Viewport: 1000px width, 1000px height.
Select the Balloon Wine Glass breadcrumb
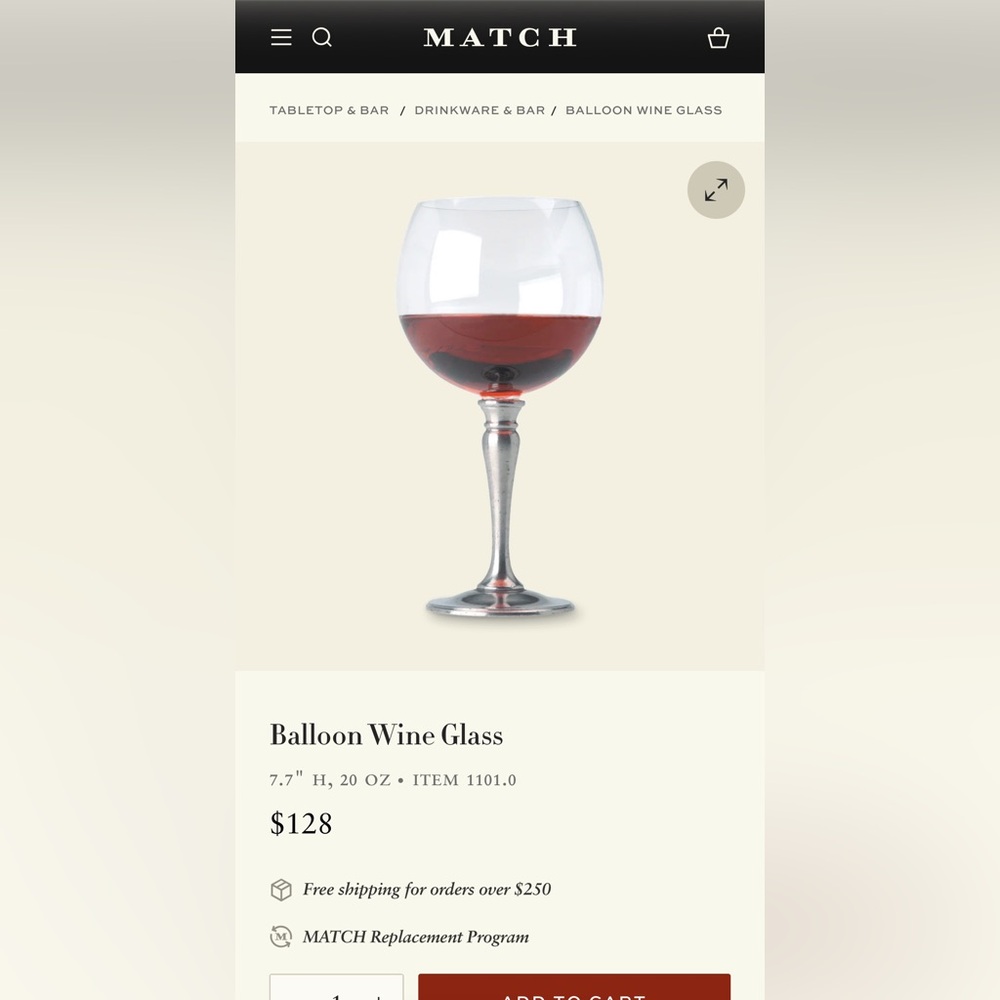point(643,110)
